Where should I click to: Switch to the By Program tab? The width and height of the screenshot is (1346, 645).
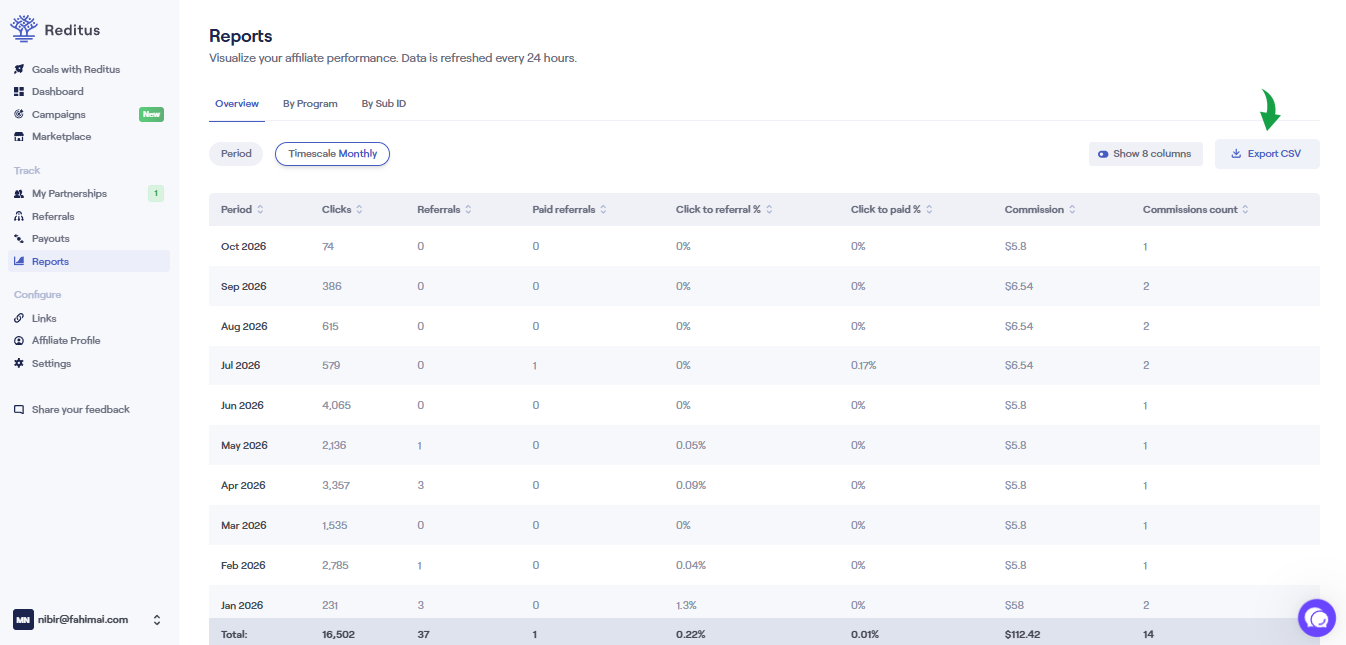pyautogui.click(x=310, y=104)
